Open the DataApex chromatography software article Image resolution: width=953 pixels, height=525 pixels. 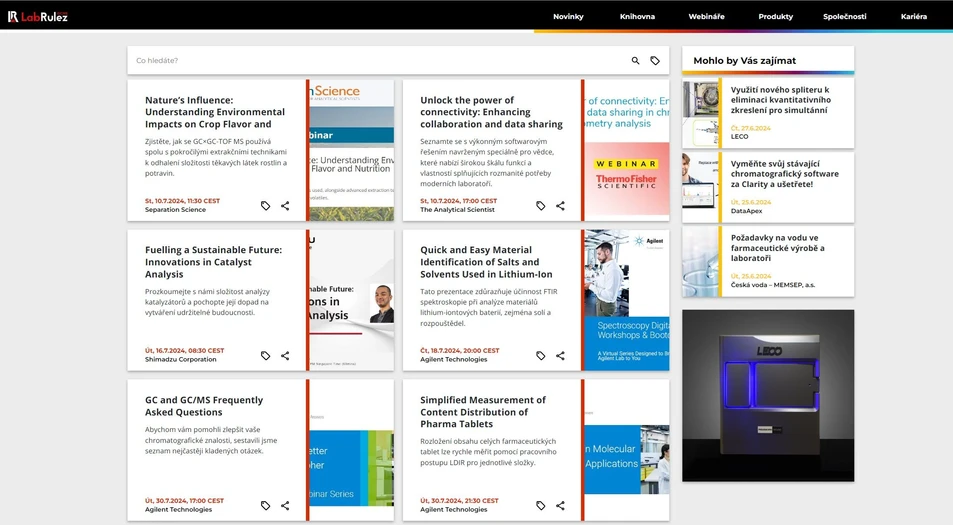[x=785, y=173]
